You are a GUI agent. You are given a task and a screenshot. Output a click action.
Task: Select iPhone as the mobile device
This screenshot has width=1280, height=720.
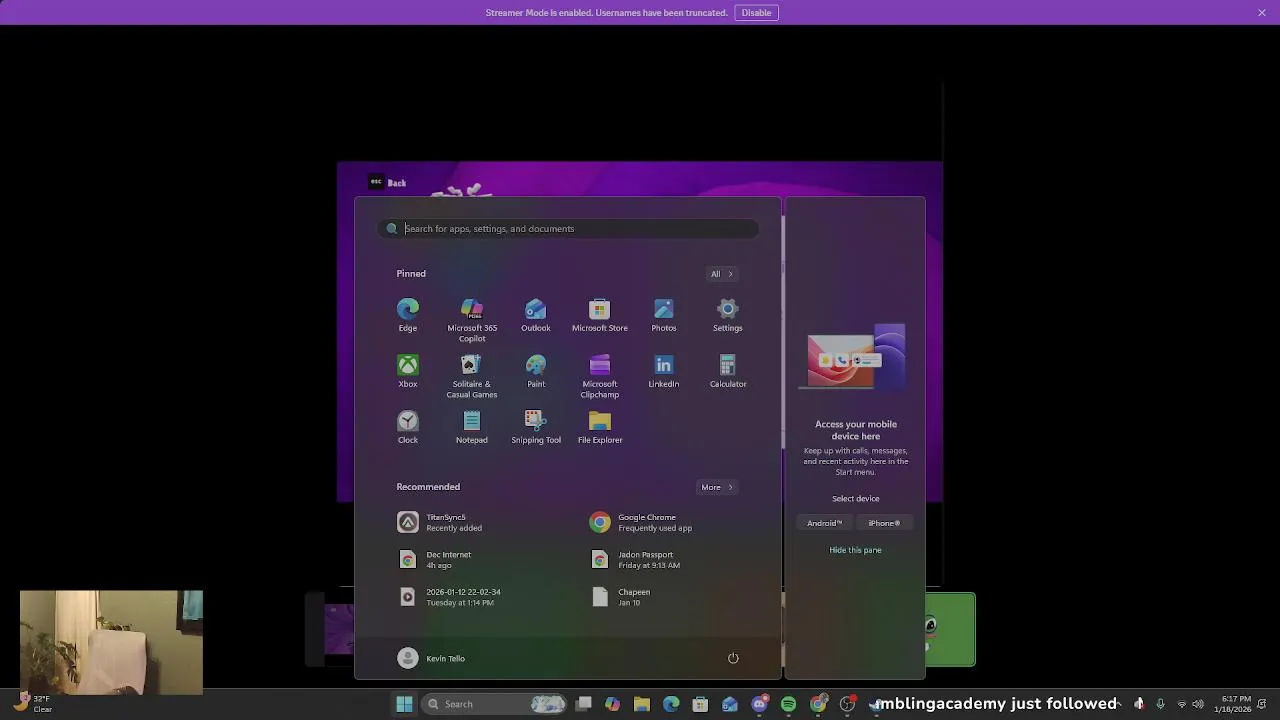pos(884,523)
